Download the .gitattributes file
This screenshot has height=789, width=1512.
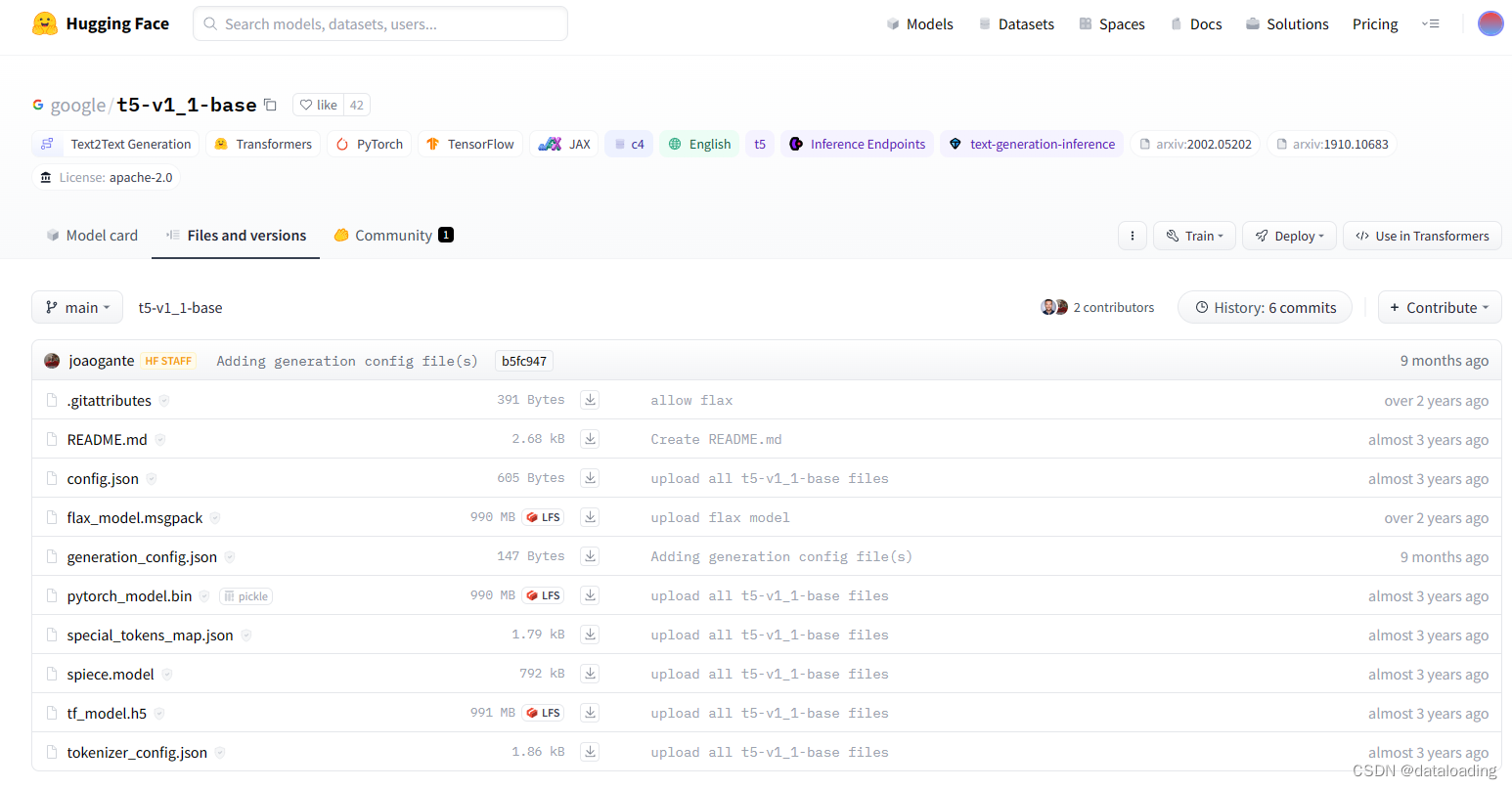click(590, 399)
